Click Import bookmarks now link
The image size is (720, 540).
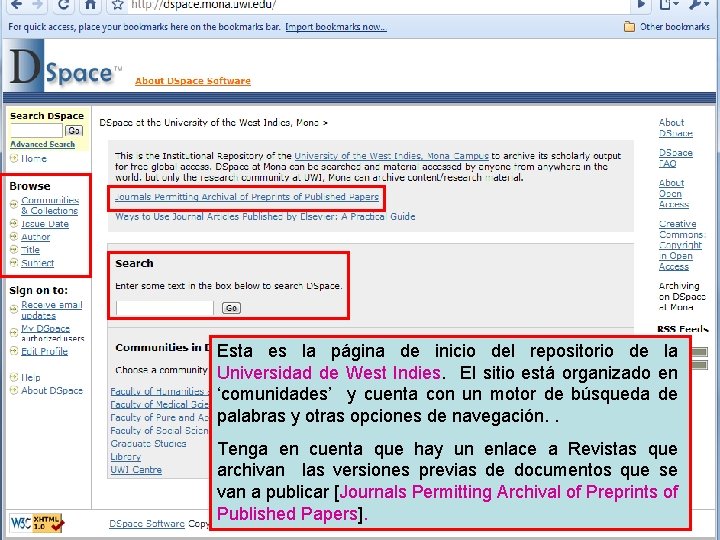click(336, 27)
